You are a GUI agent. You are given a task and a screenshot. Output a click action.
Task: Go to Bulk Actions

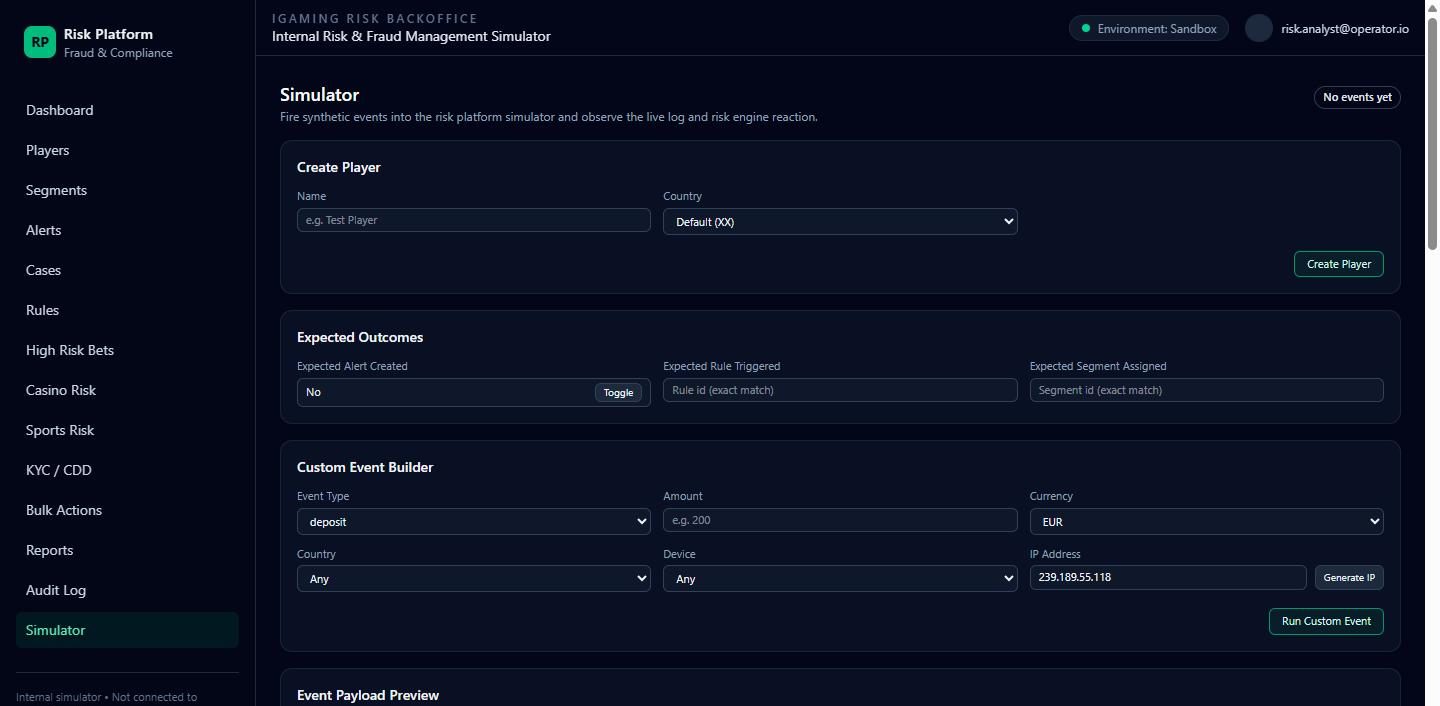pyautogui.click(x=127, y=510)
